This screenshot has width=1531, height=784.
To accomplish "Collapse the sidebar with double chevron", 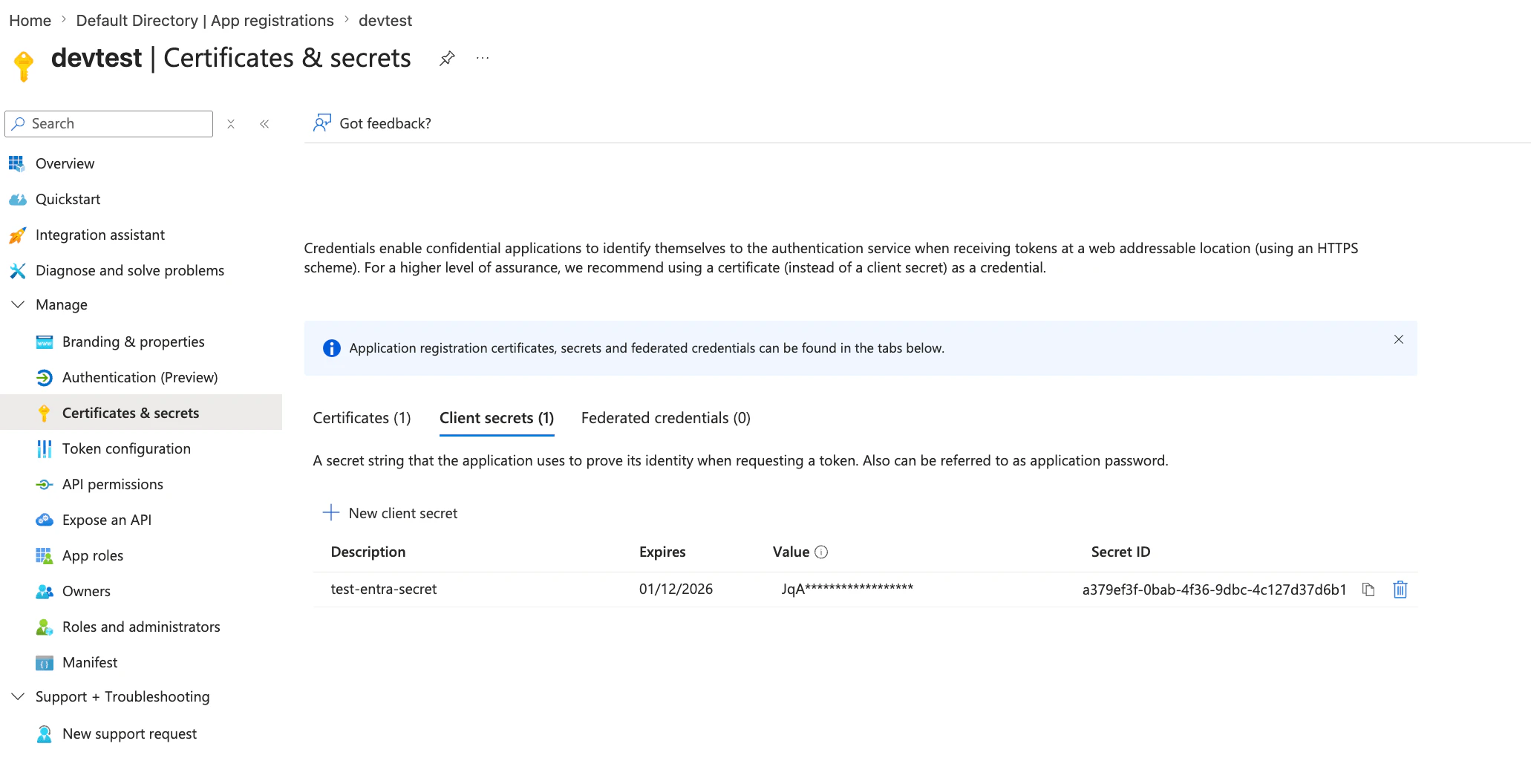I will coord(264,124).
